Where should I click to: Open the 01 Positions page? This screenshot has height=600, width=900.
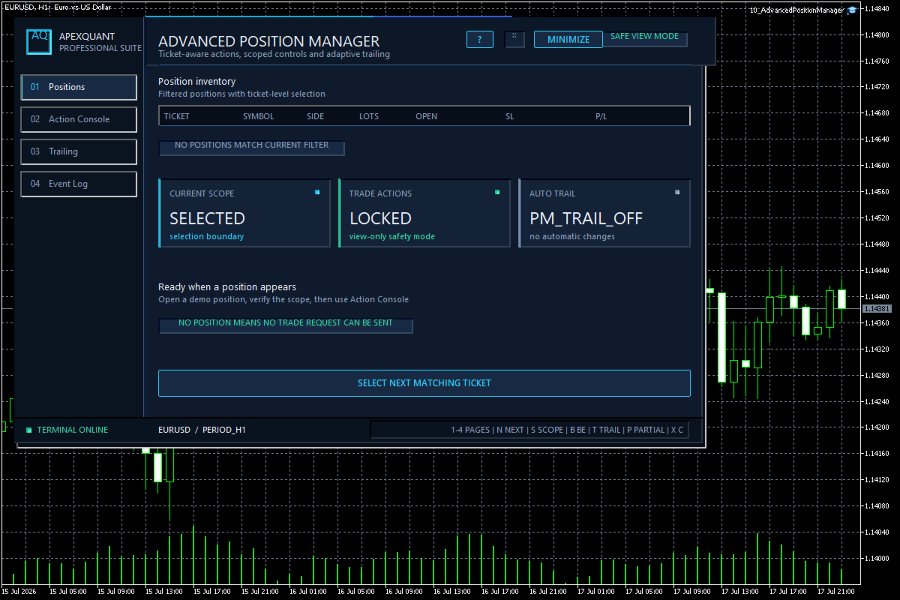click(79, 87)
